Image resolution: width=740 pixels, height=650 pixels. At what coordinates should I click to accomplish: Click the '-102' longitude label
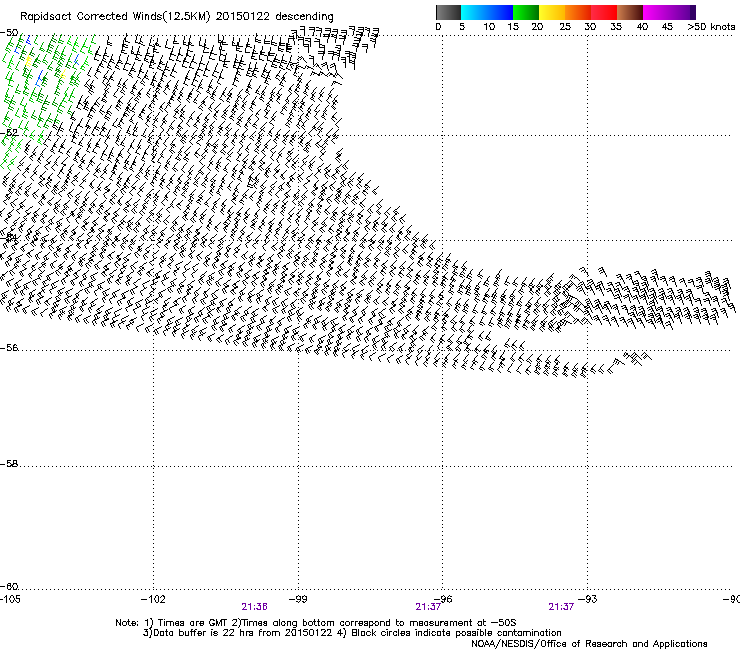tap(153, 599)
